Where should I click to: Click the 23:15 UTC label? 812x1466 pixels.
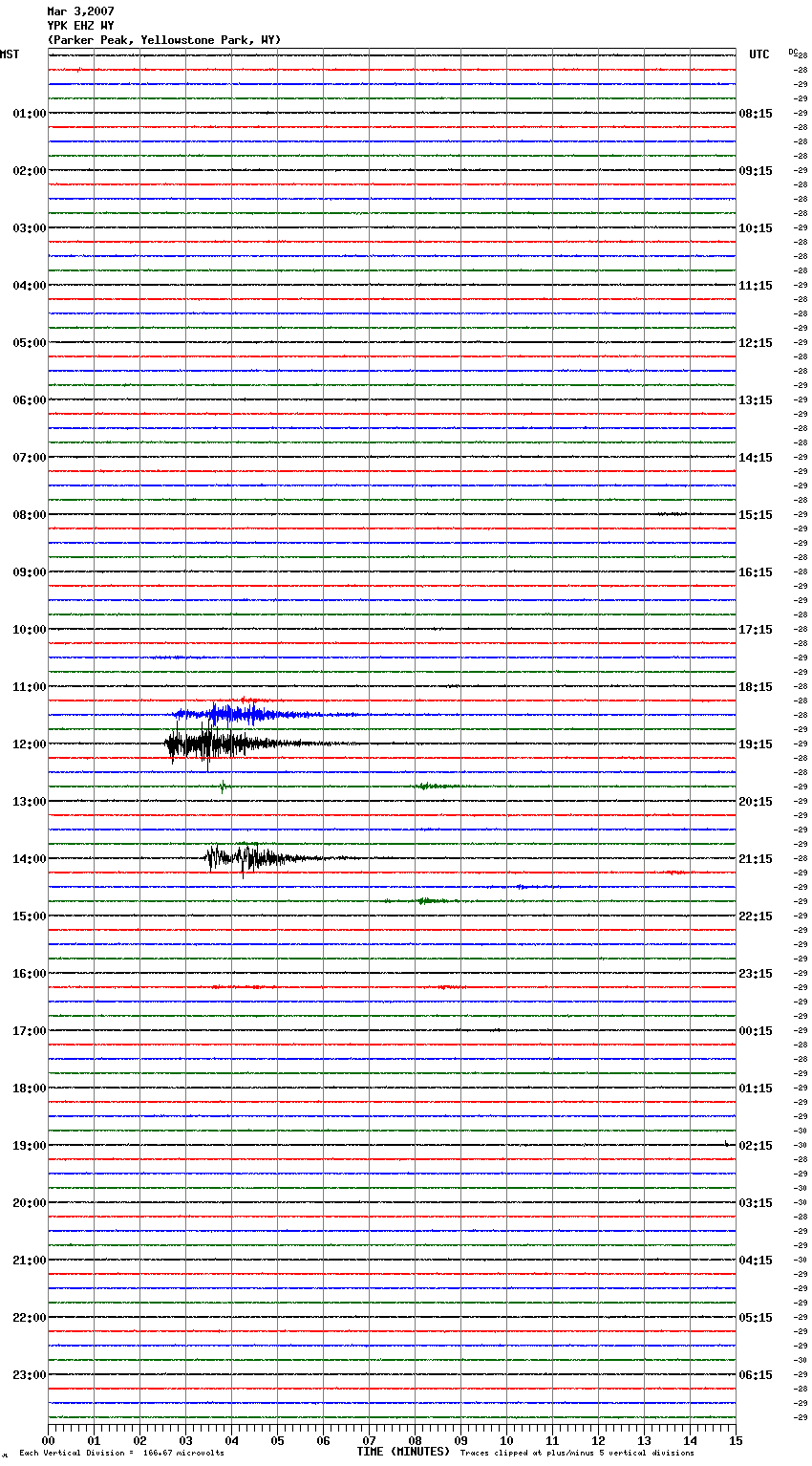pyautogui.click(x=756, y=974)
